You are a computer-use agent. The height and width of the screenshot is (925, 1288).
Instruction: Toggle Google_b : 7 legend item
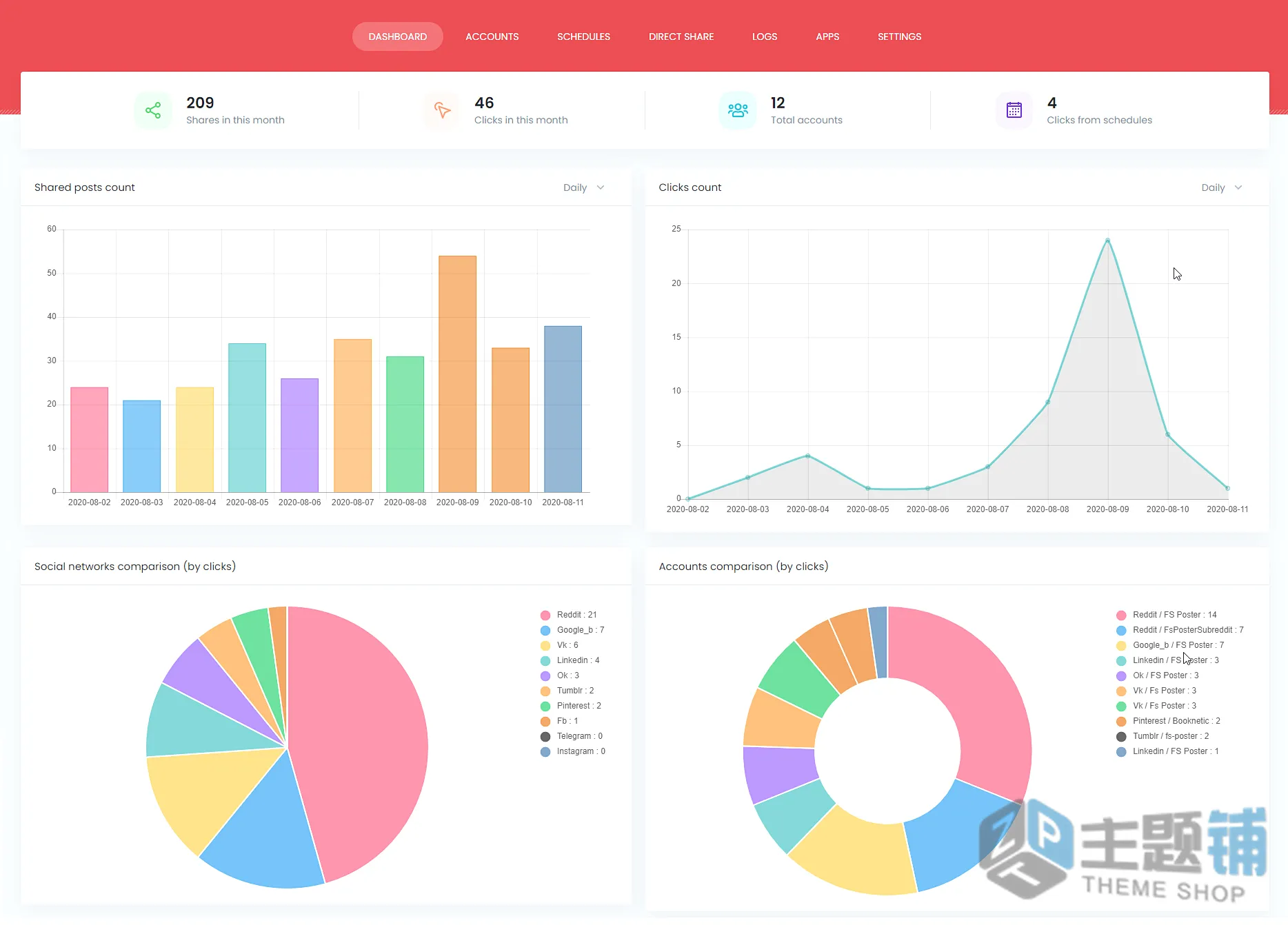[x=572, y=630]
